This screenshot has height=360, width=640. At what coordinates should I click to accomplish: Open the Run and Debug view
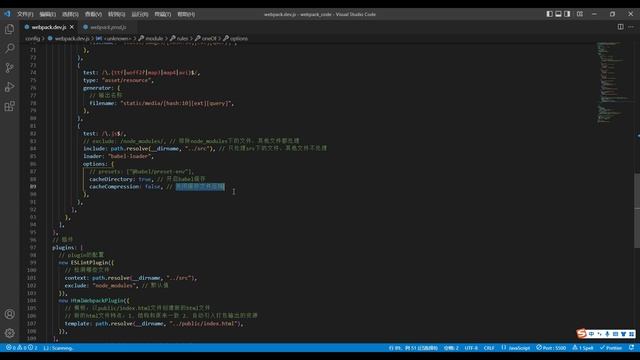[x=9, y=87]
